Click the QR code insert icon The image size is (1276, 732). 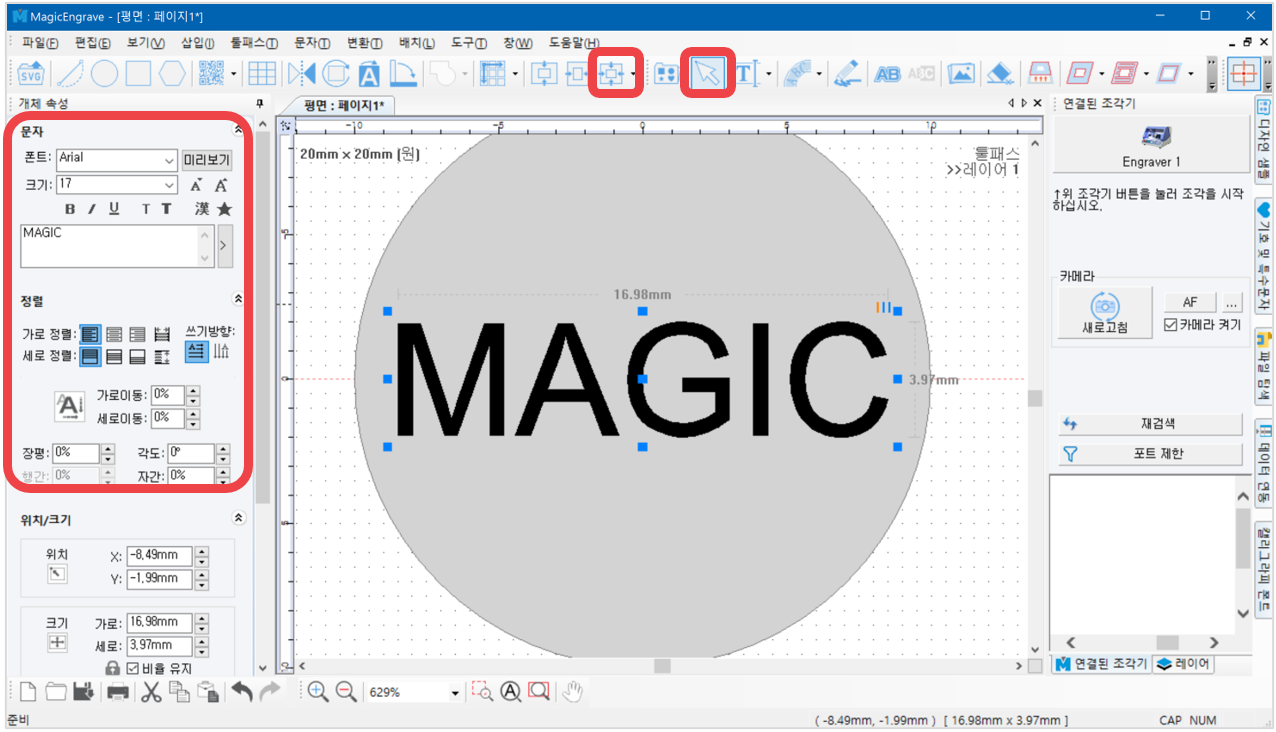tap(211, 74)
